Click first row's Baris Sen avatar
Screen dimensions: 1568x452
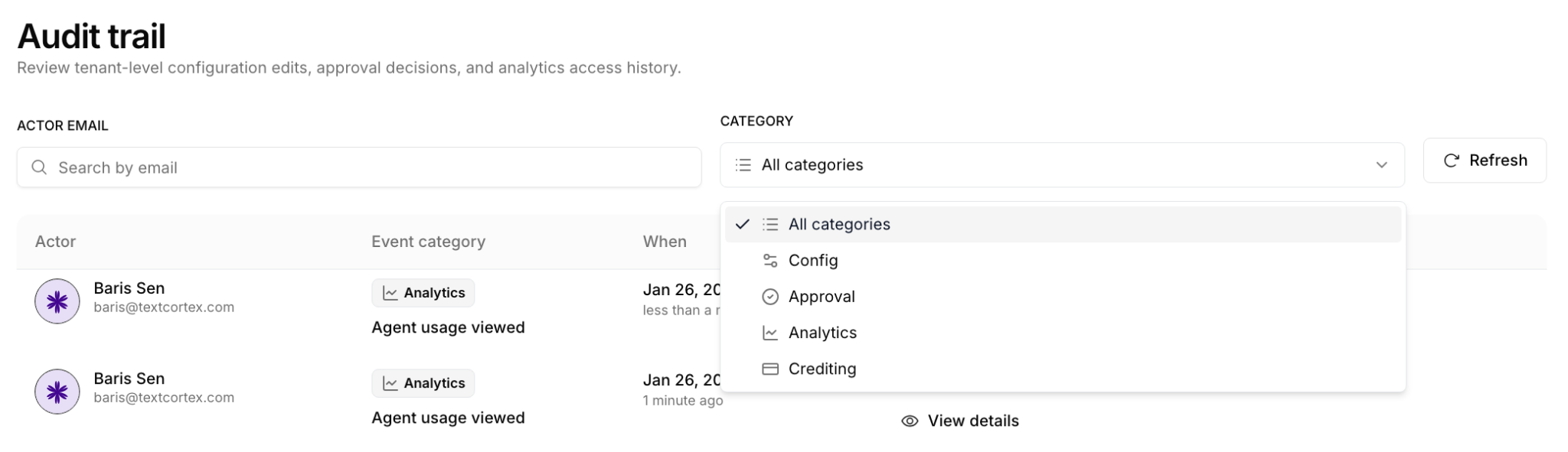click(x=57, y=301)
